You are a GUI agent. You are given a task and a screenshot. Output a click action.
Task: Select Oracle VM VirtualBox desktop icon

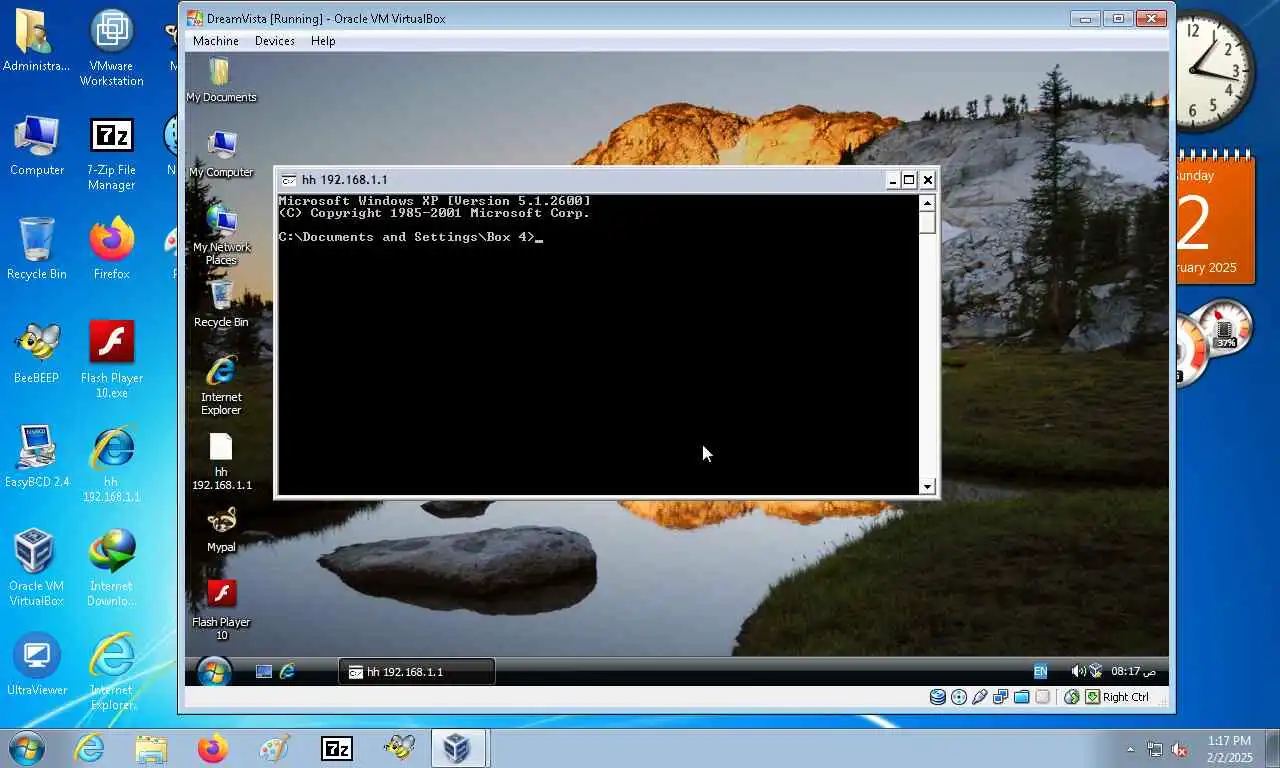tap(37, 569)
